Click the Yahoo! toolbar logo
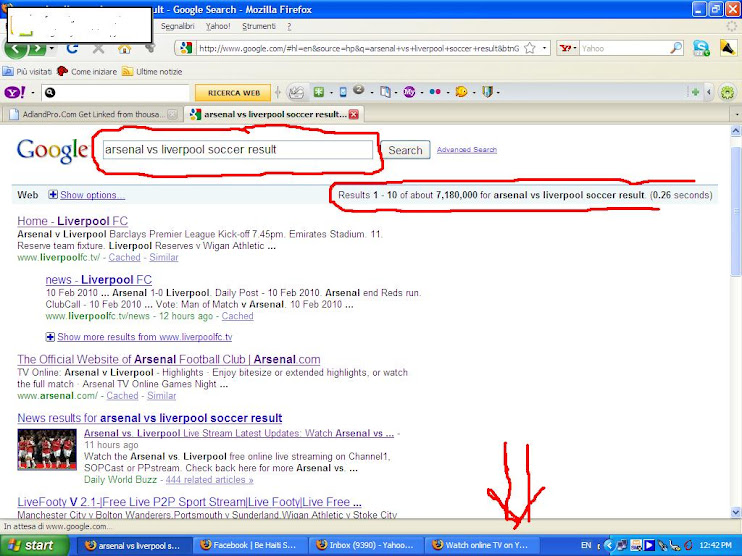Viewport: 742px width, 556px height. pos(15,92)
